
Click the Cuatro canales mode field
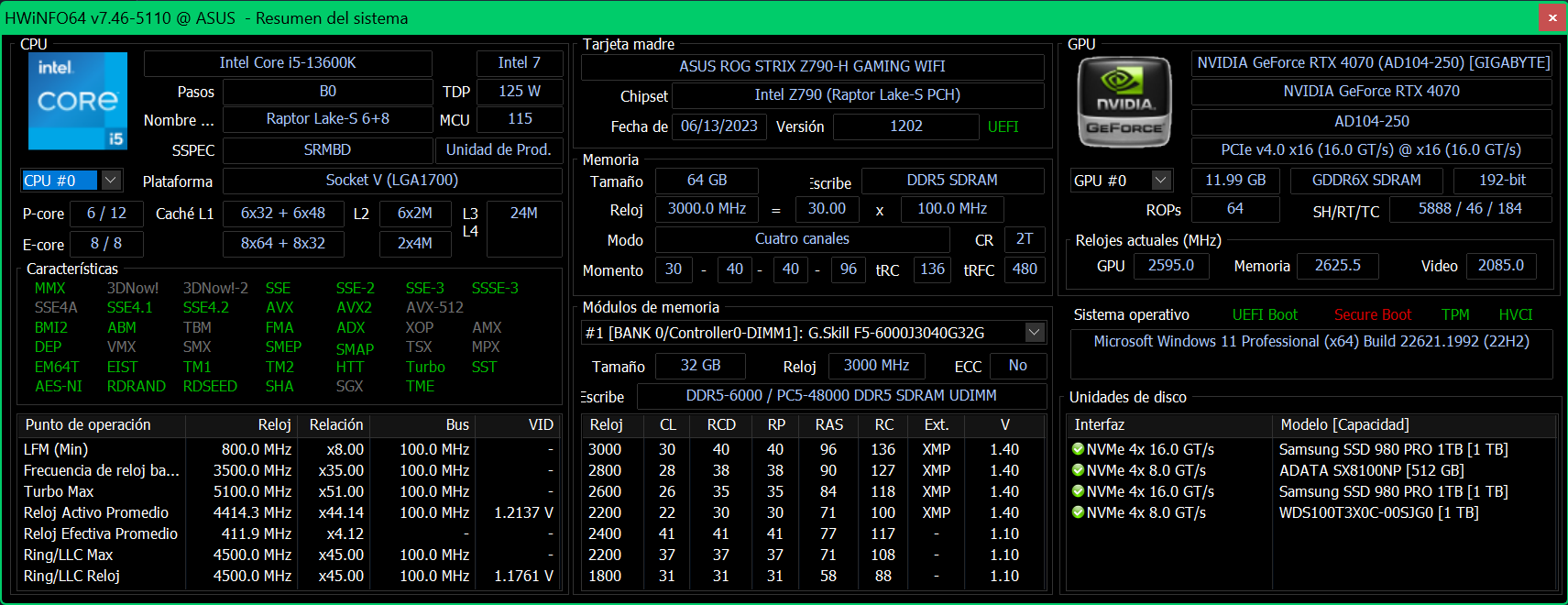click(802, 239)
